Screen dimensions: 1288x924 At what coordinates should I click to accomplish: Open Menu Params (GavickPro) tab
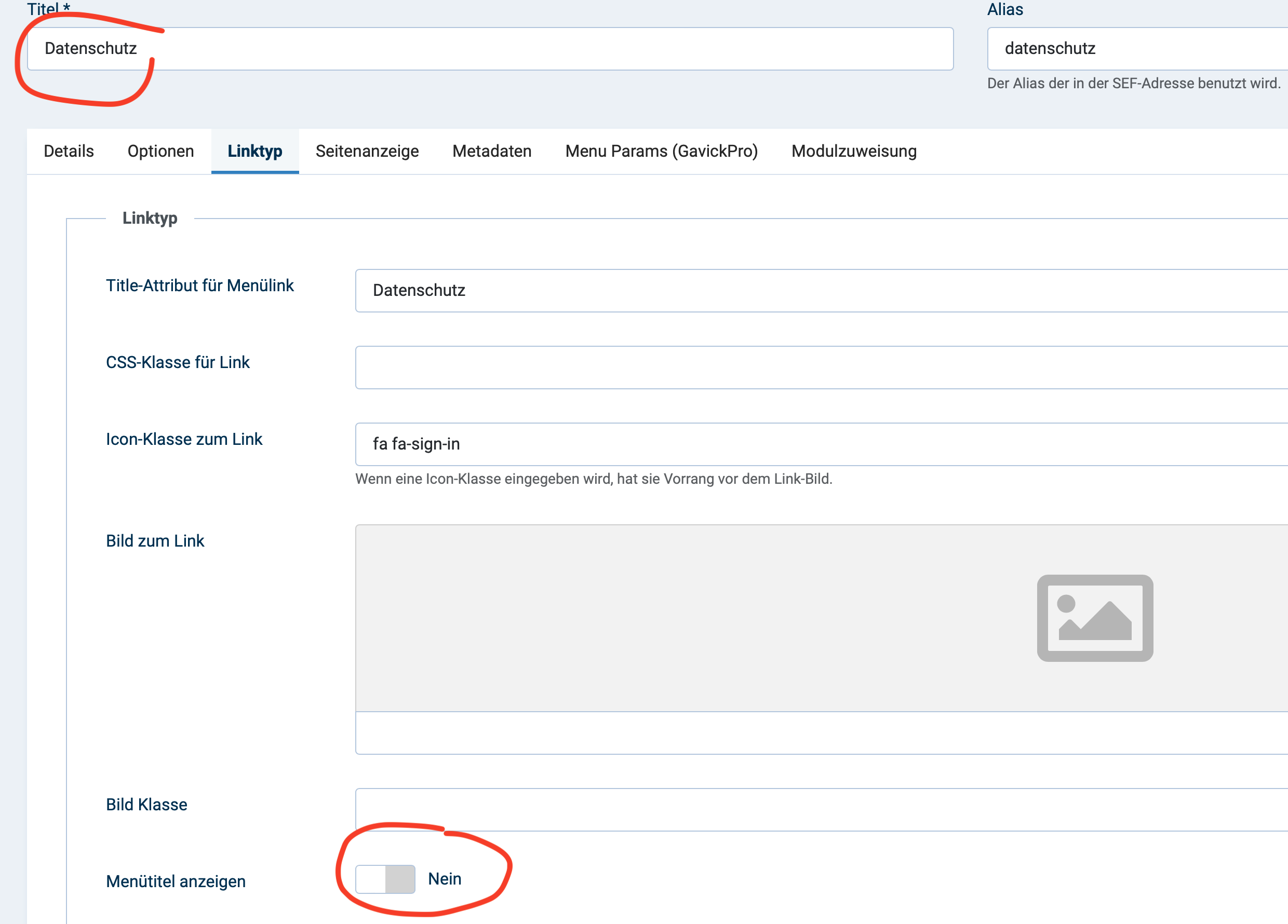pyautogui.click(x=661, y=151)
